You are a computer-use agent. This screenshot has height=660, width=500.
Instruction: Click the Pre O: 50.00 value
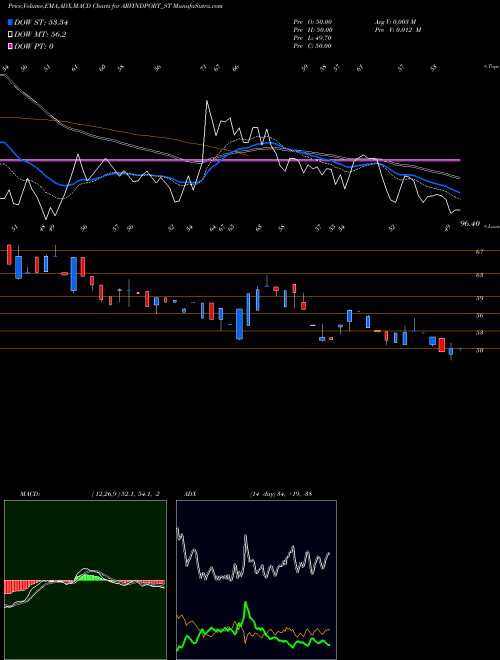[x=313, y=22]
